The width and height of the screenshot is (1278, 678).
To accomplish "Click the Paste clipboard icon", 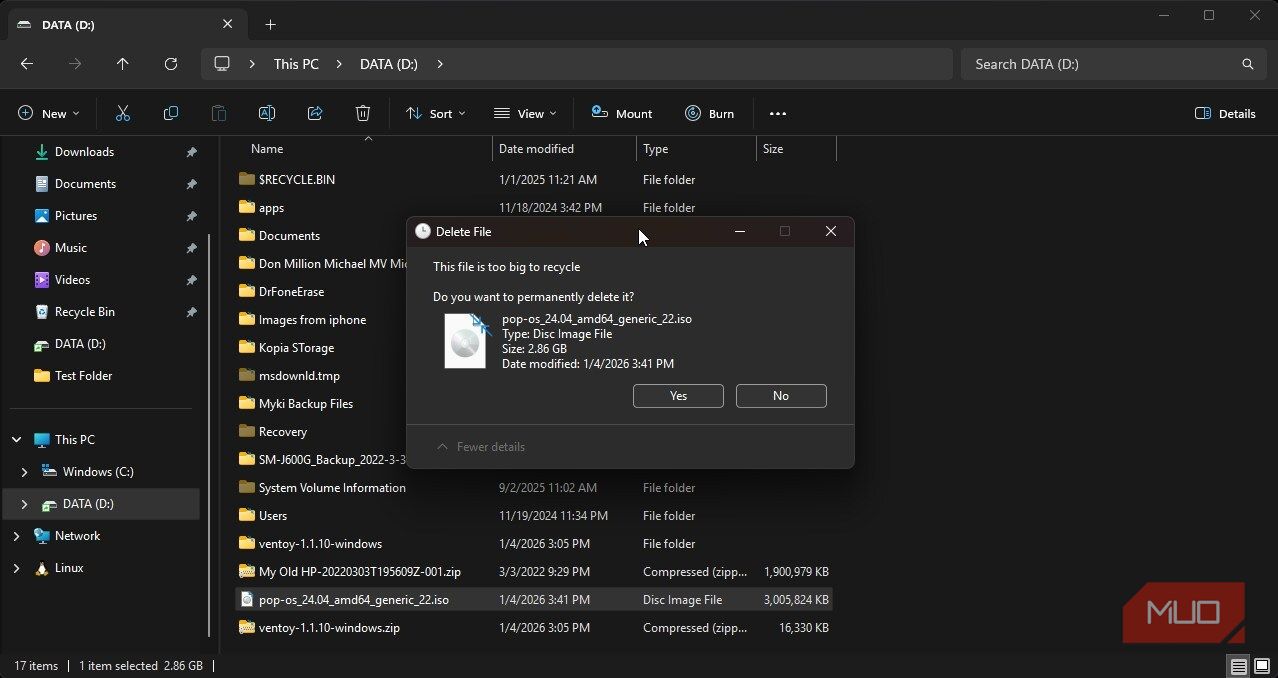I will point(219,114).
